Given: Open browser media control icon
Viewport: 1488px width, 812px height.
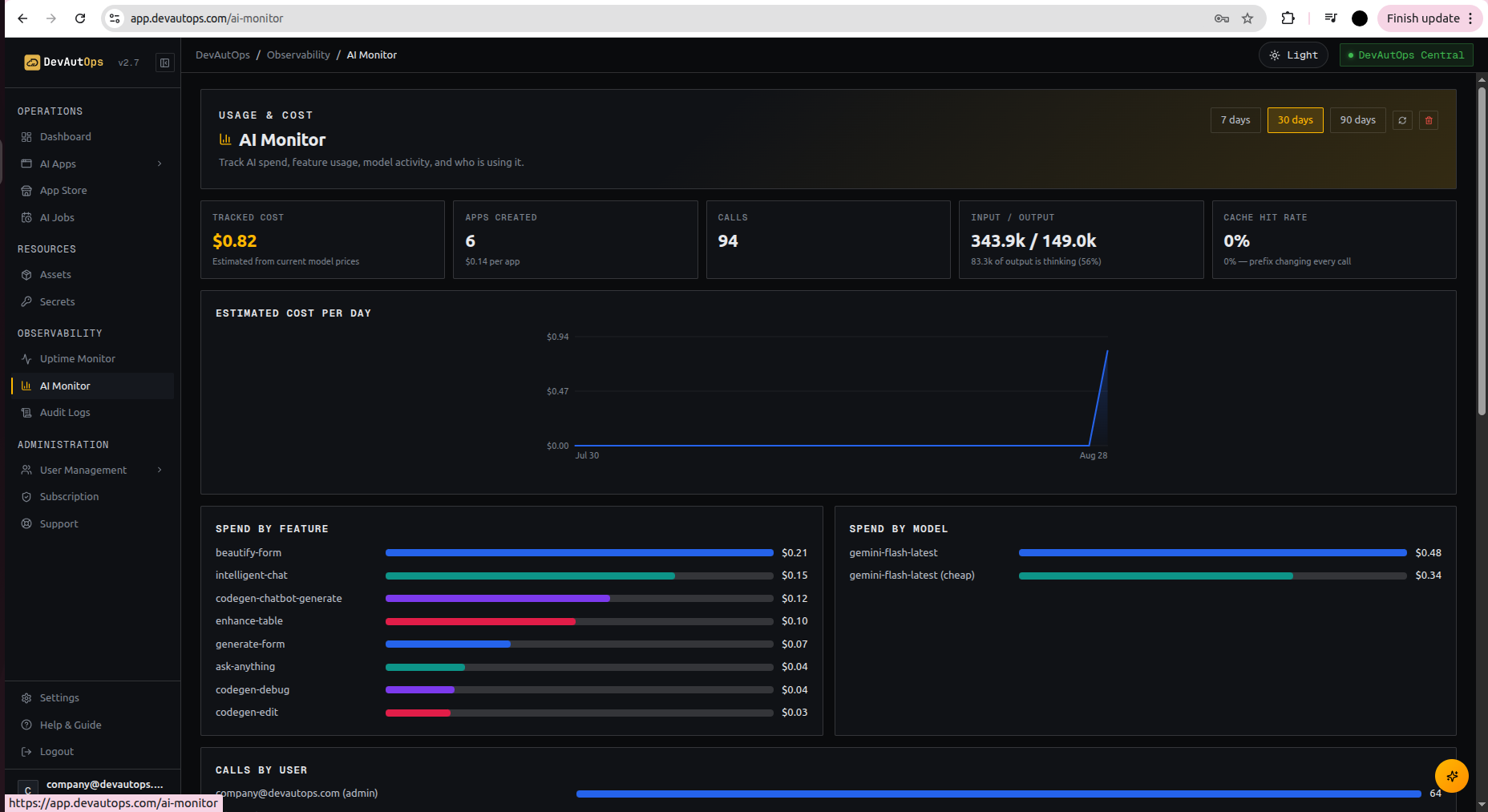Looking at the screenshot, I should tap(1331, 18).
